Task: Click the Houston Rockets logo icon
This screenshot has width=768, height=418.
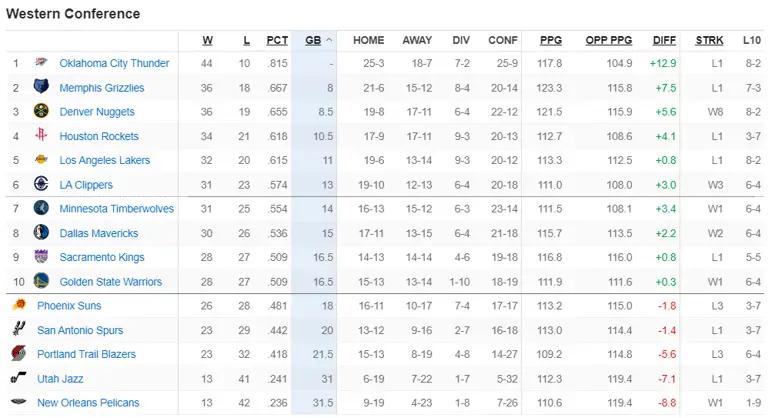Action: point(41,135)
